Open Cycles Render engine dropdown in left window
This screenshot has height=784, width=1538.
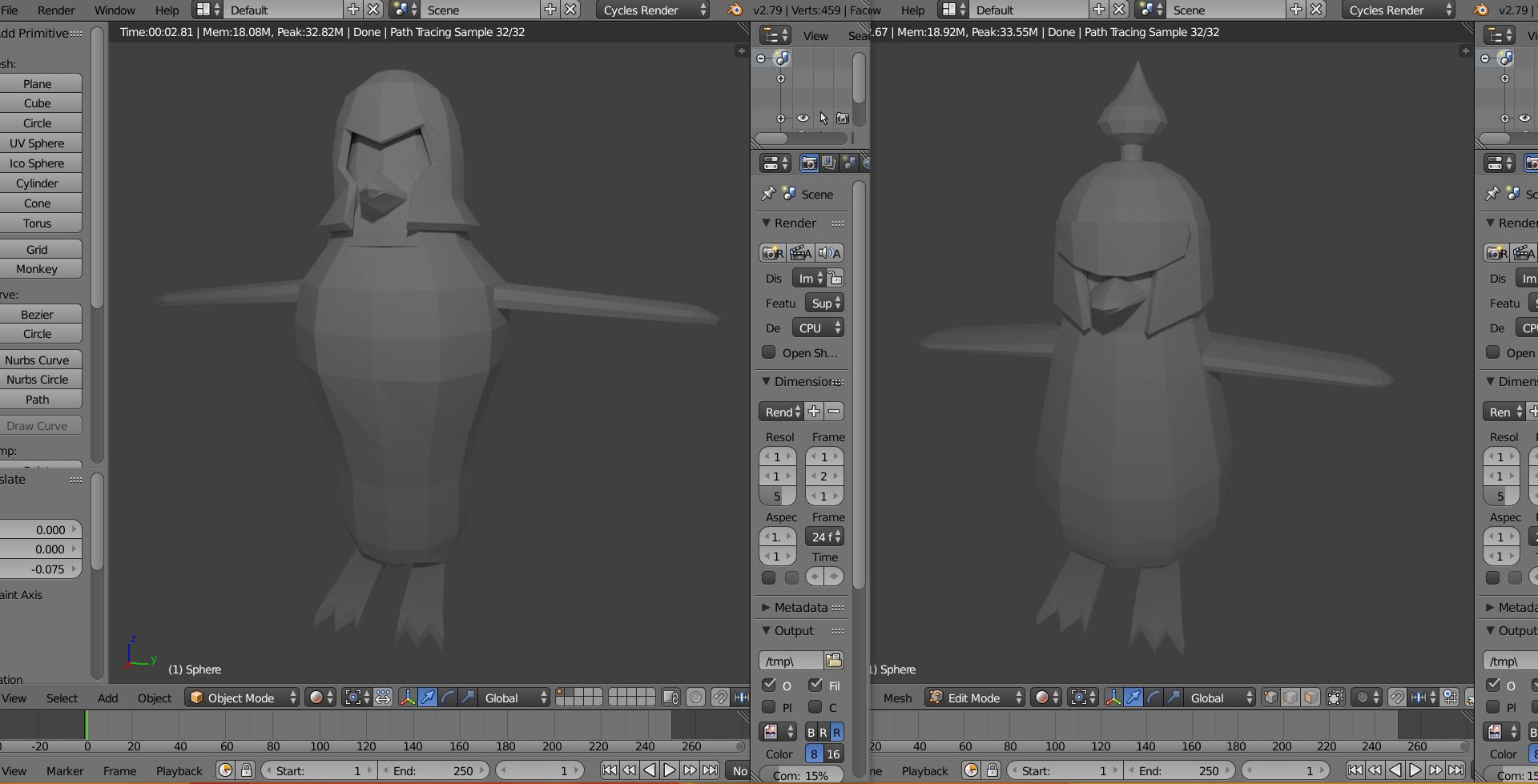pyautogui.click(x=653, y=10)
